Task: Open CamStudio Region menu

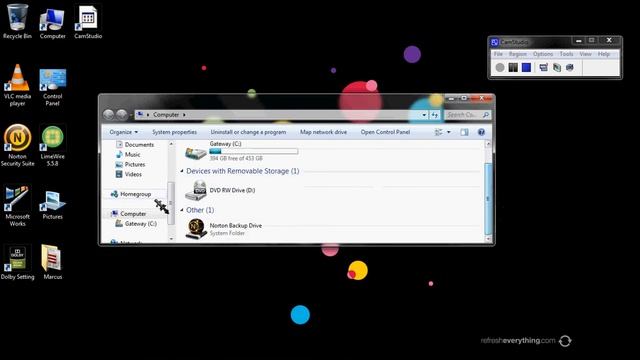Action: pos(518,54)
